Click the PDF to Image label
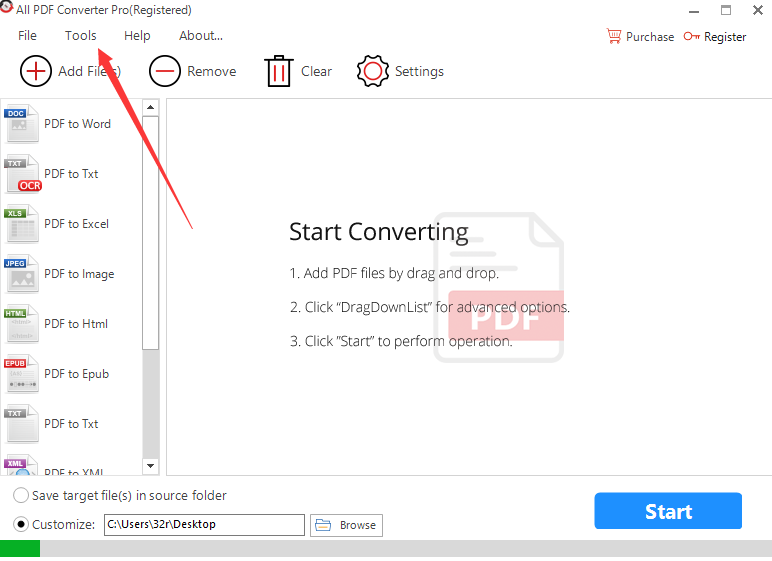The image size is (772, 561). pos(79,274)
